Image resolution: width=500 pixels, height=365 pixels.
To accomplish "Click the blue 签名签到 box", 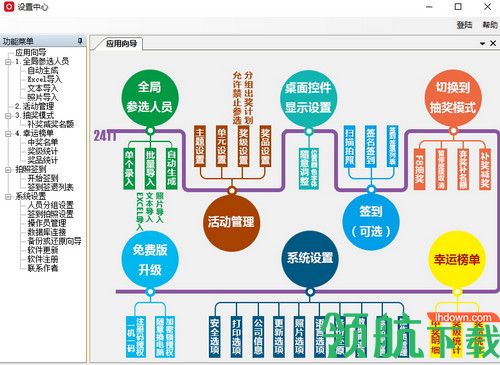I will [x=371, y=146].
